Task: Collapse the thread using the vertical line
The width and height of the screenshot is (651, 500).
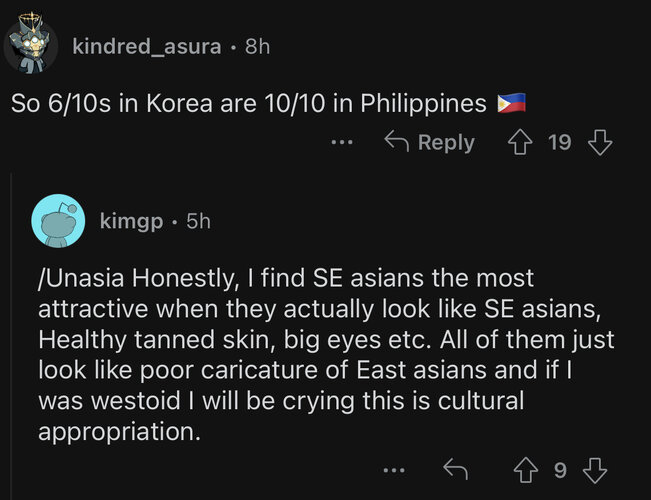Action: pyautogui.click(x=11, y=336)
